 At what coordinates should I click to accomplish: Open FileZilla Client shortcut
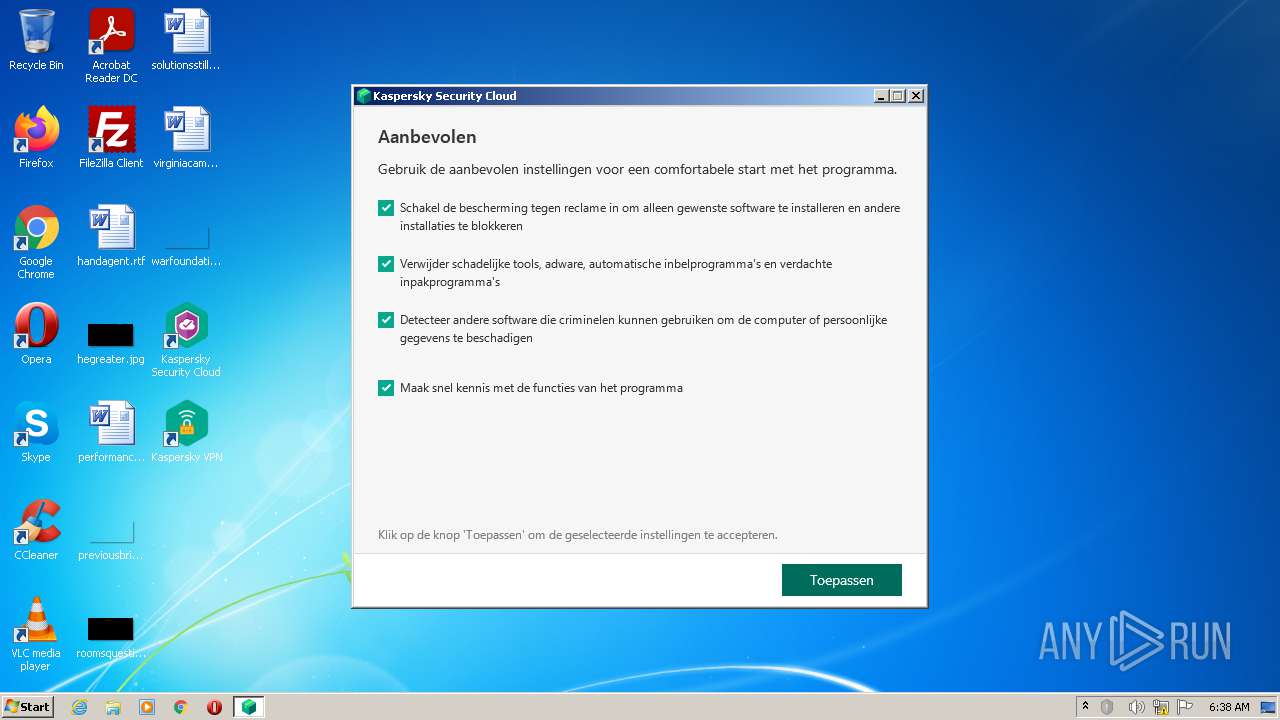coord(111,138)
